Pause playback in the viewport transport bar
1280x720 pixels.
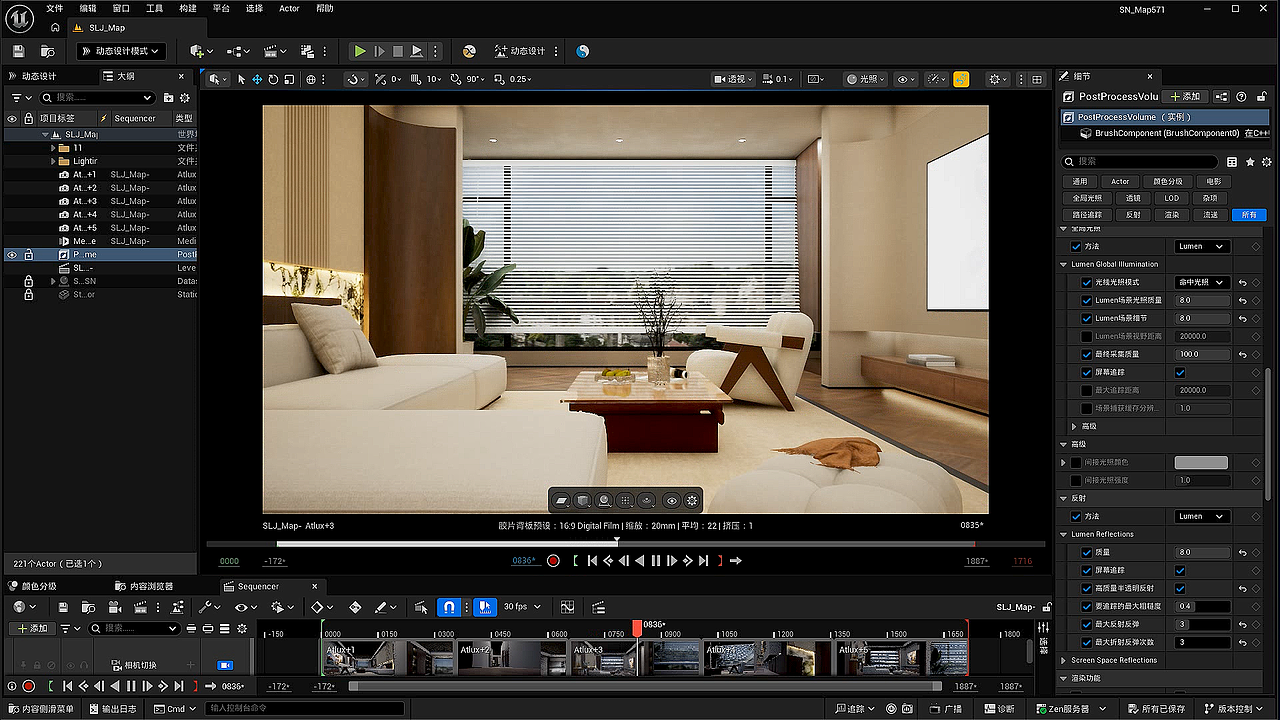(x=656, y=561)
